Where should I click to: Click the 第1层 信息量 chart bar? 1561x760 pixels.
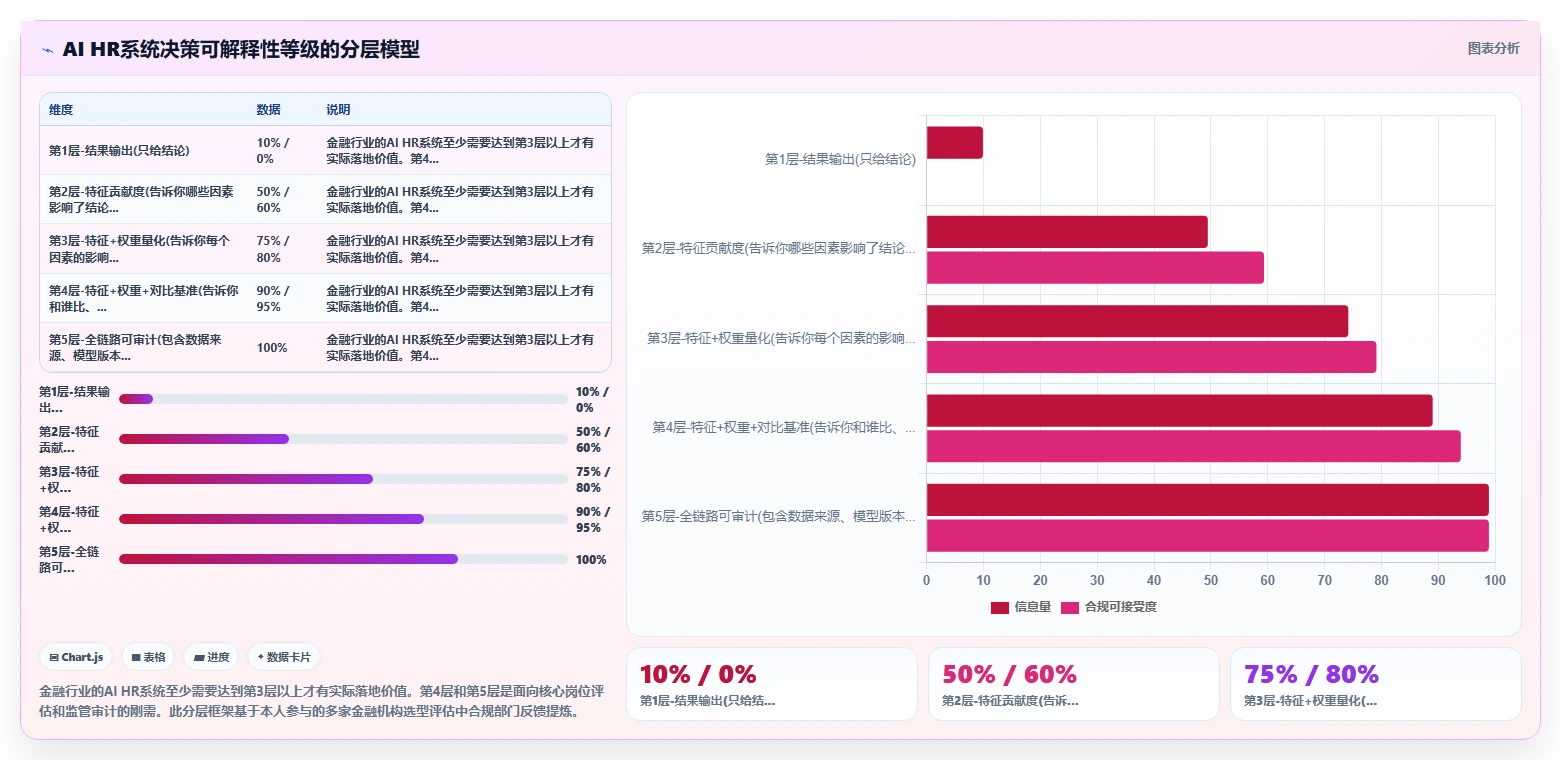(955, 142)
